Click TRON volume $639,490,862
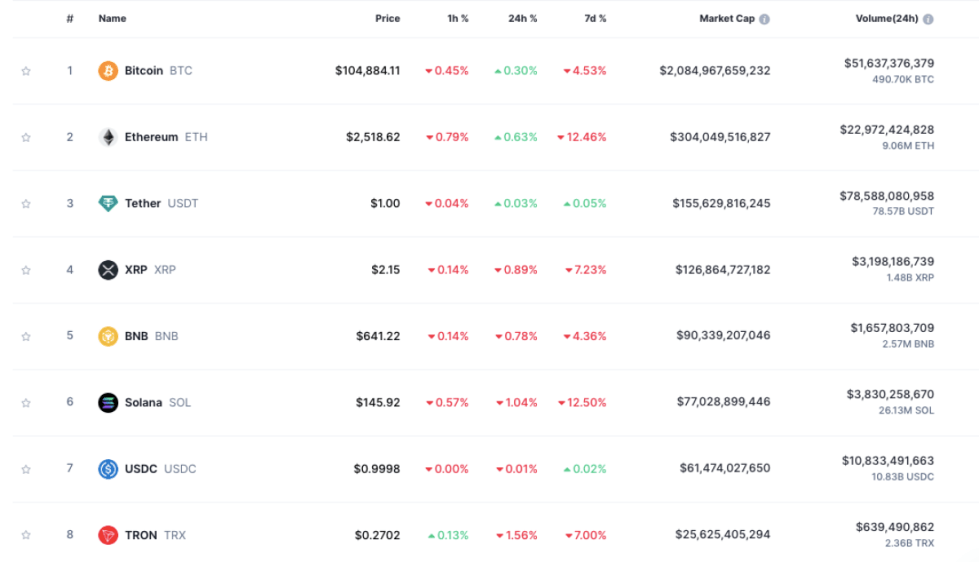This screenshot has width=979, height=562. 895,527
